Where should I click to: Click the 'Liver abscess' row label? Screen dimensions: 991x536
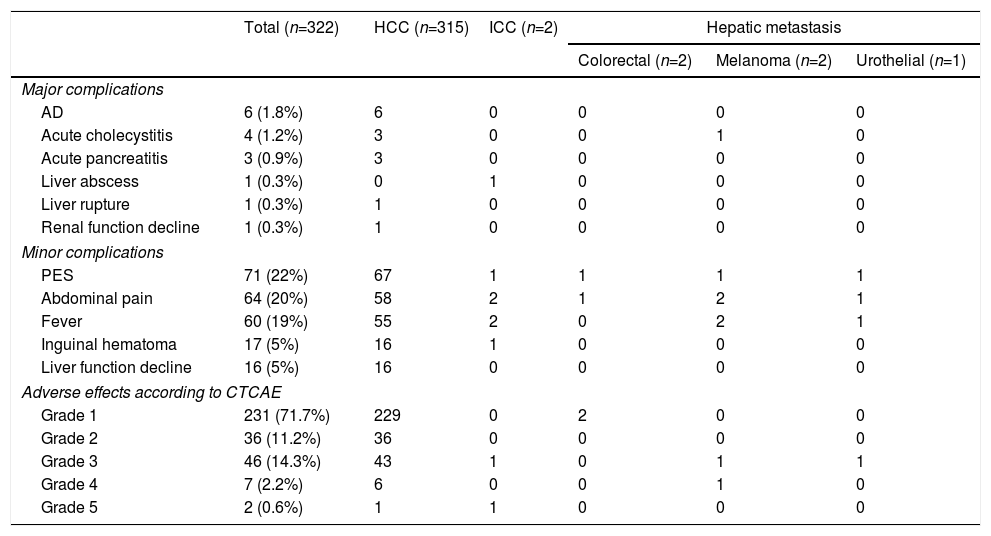pyautogui.click(x=90, y=181)
